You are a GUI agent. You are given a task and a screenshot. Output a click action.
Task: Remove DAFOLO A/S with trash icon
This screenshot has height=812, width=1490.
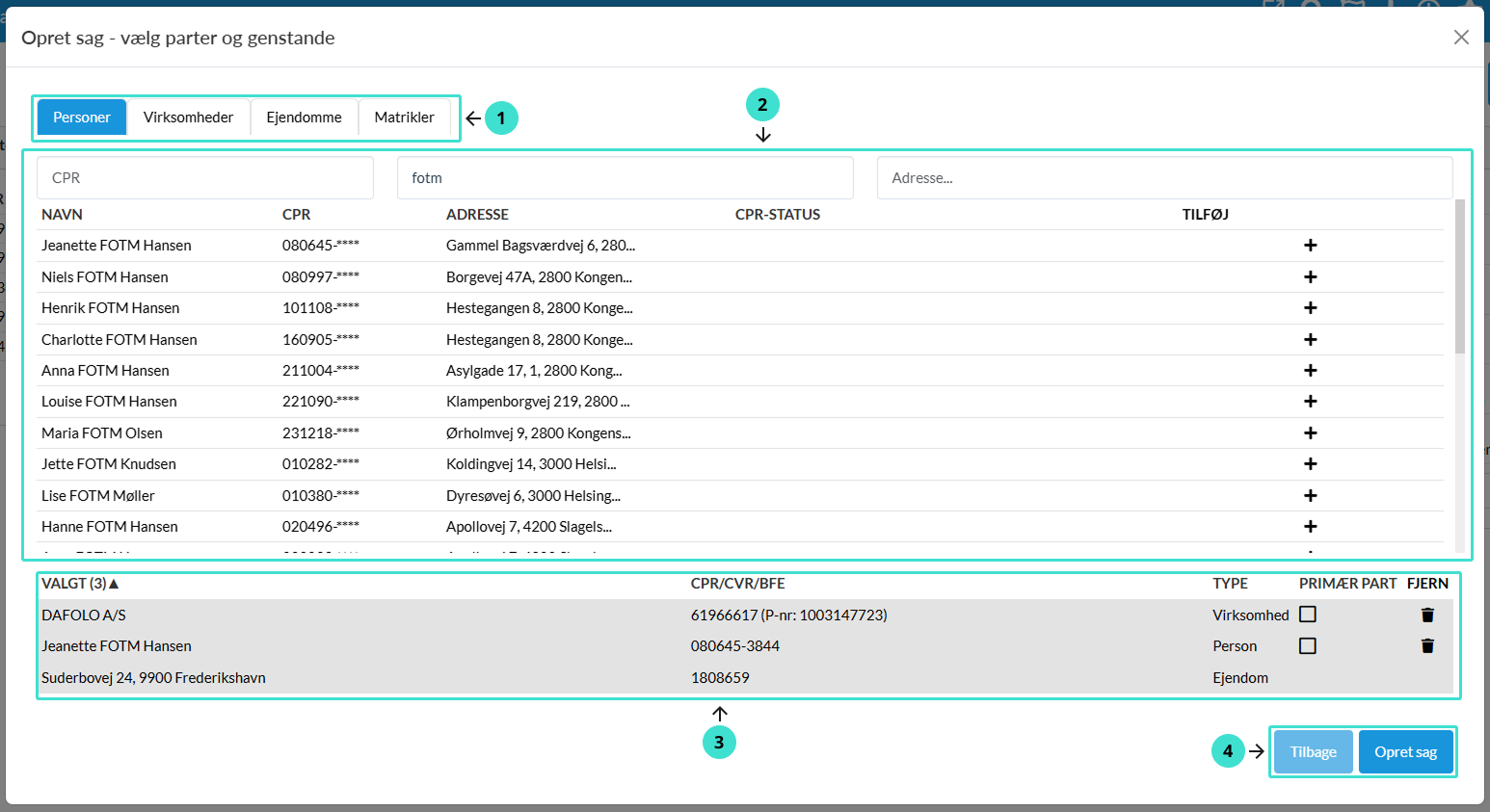point(1427,616)
